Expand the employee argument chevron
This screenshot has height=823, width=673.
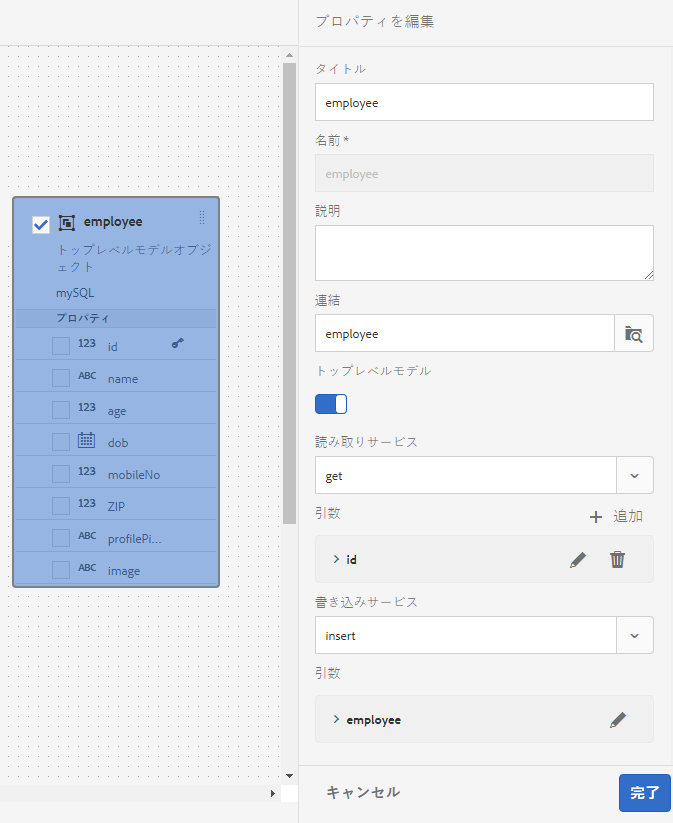pyautogui.click(x=336, y=719)
